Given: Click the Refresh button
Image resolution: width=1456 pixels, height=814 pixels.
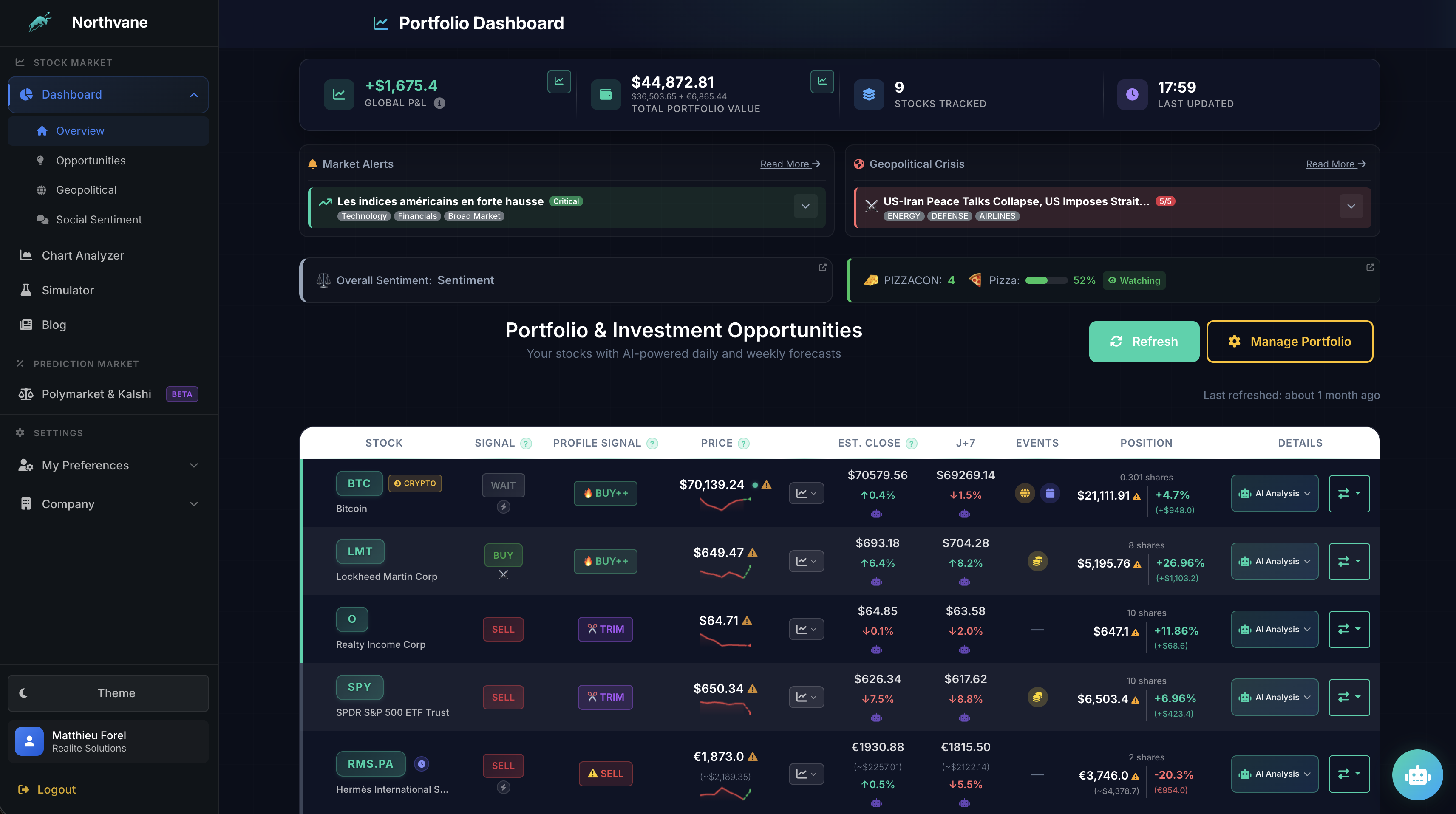Looking at the screenshot, I should tap(1144, 342).
